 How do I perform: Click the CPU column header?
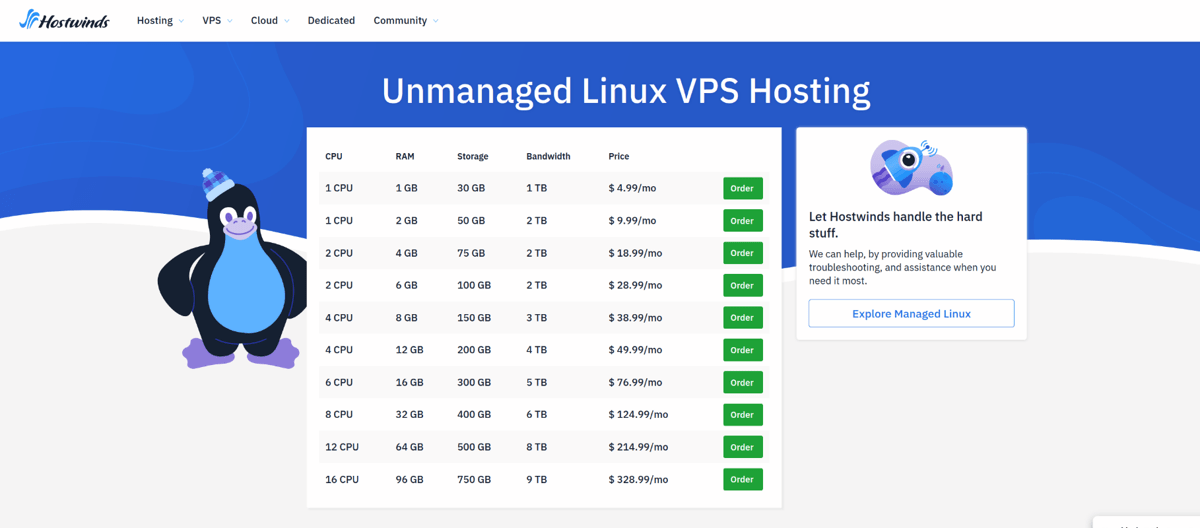(334, 156)
